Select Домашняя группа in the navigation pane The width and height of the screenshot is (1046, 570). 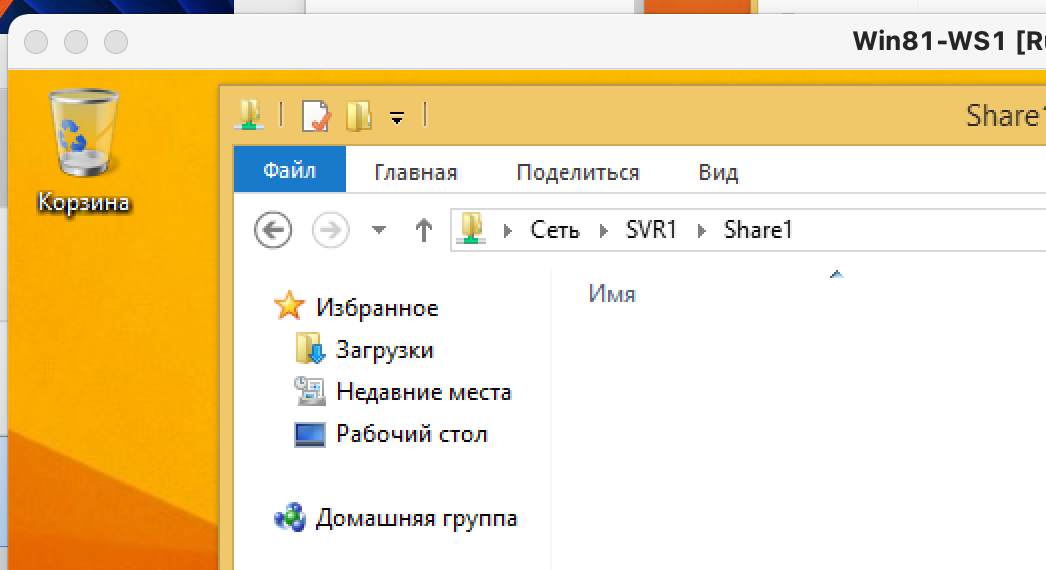(416, 518)
